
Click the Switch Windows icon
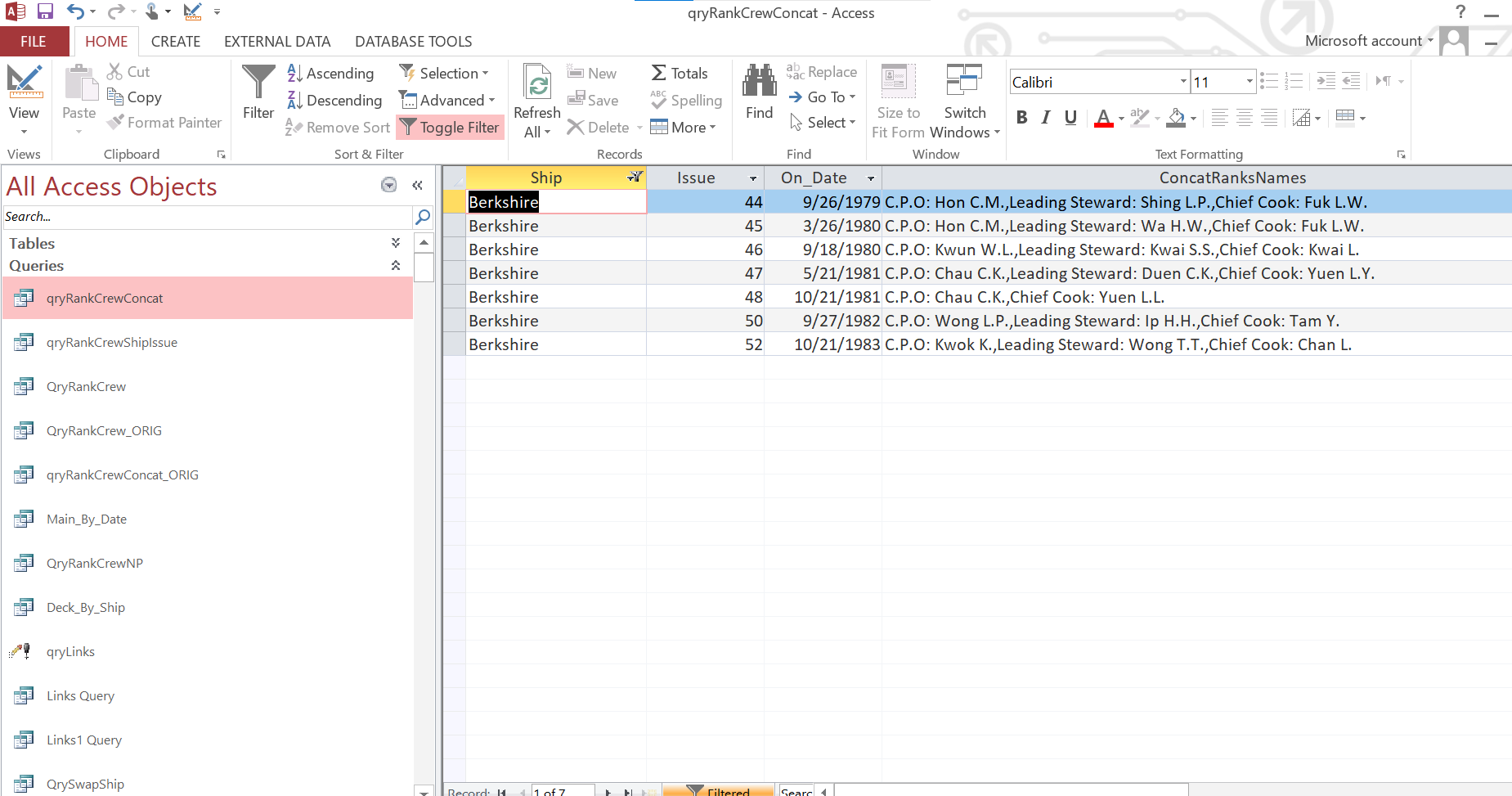964,81
